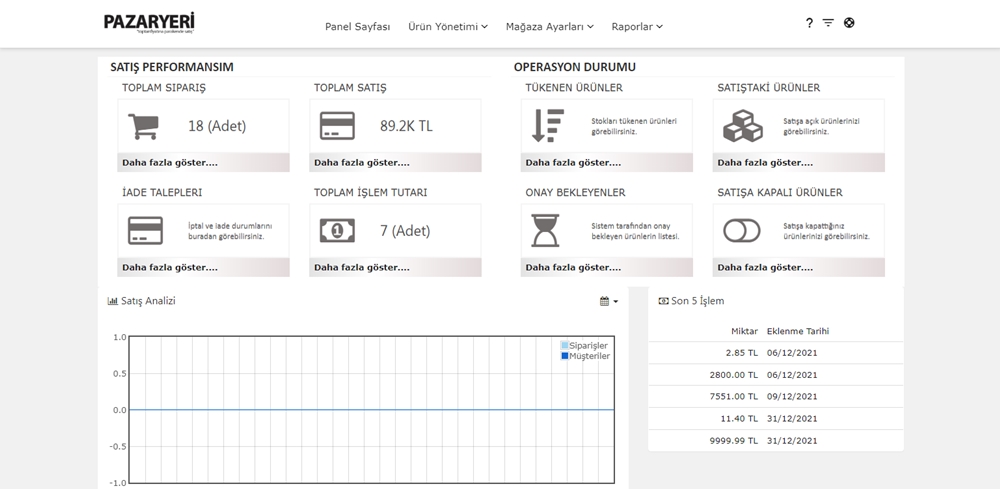
Task: Click the shopping cart icon in Toplam Sipariş
Action: [x=143, y=126]
